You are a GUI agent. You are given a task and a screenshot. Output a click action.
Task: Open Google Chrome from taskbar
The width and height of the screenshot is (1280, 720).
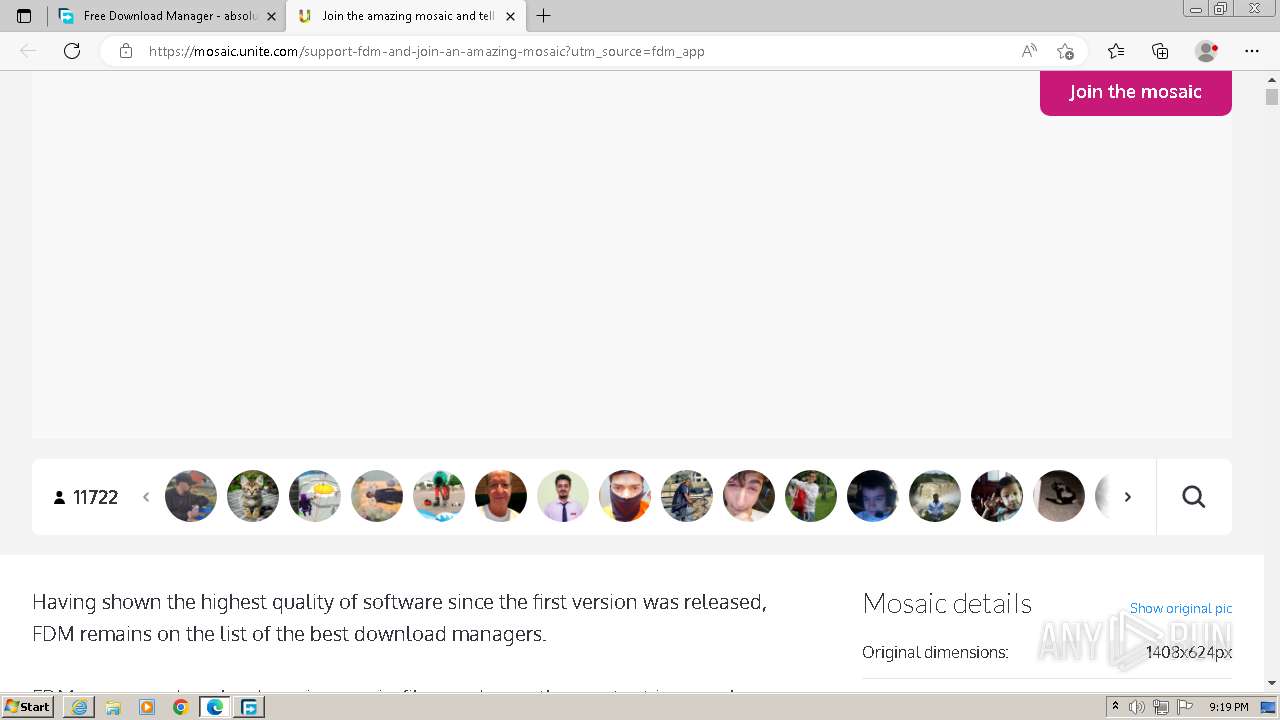(181, 707)
